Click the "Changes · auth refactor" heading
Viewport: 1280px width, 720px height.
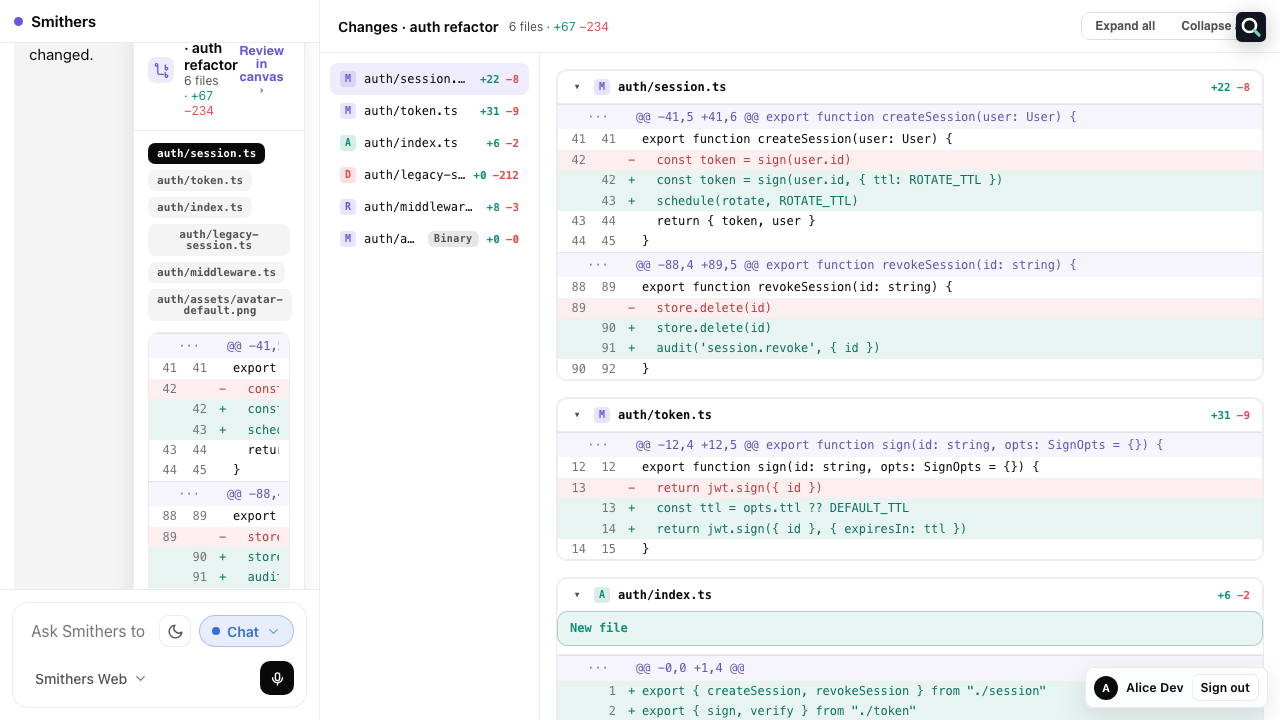[x=418, y=27]
